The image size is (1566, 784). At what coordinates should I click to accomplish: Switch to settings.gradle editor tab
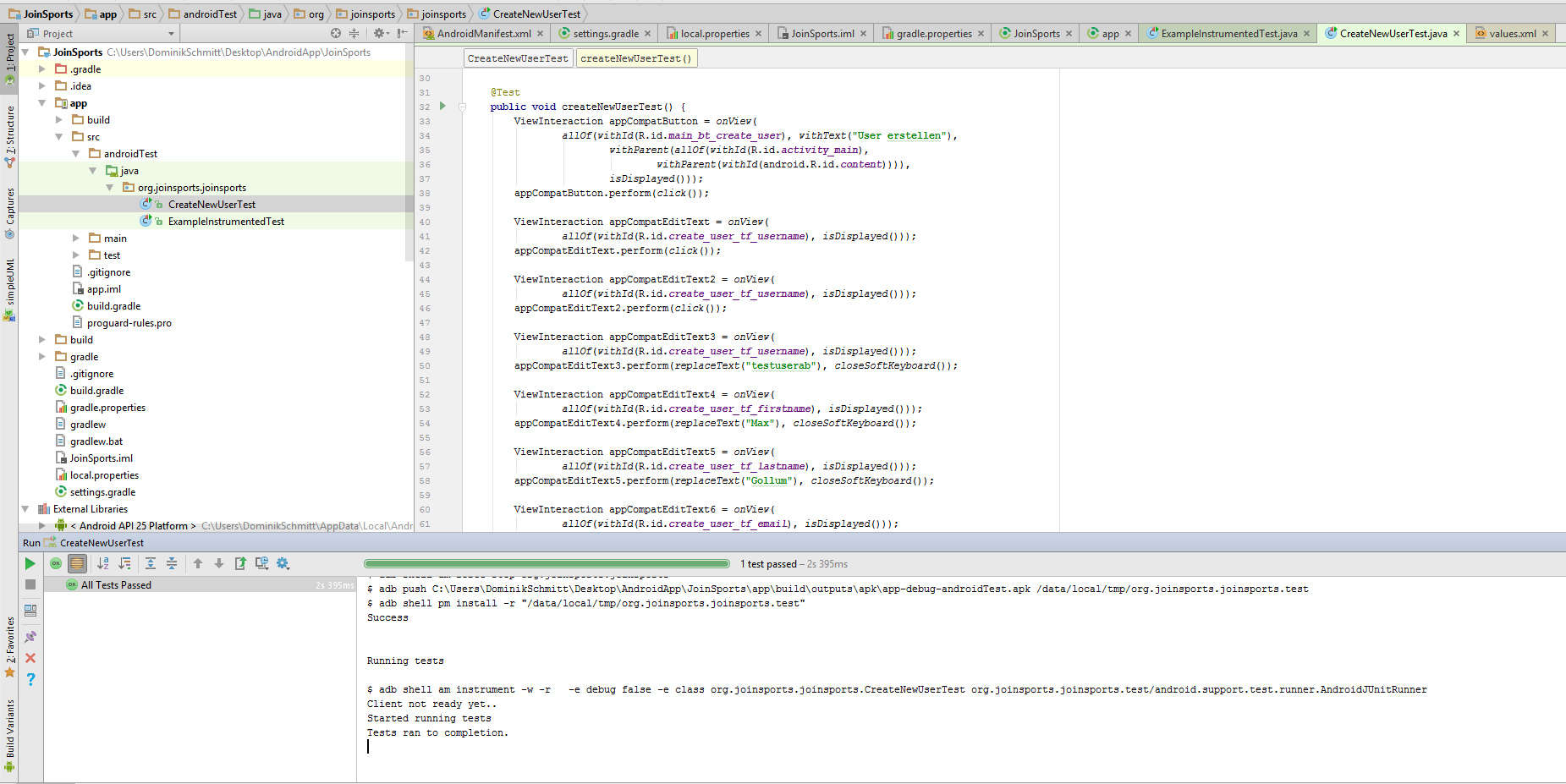pos(606,34)
